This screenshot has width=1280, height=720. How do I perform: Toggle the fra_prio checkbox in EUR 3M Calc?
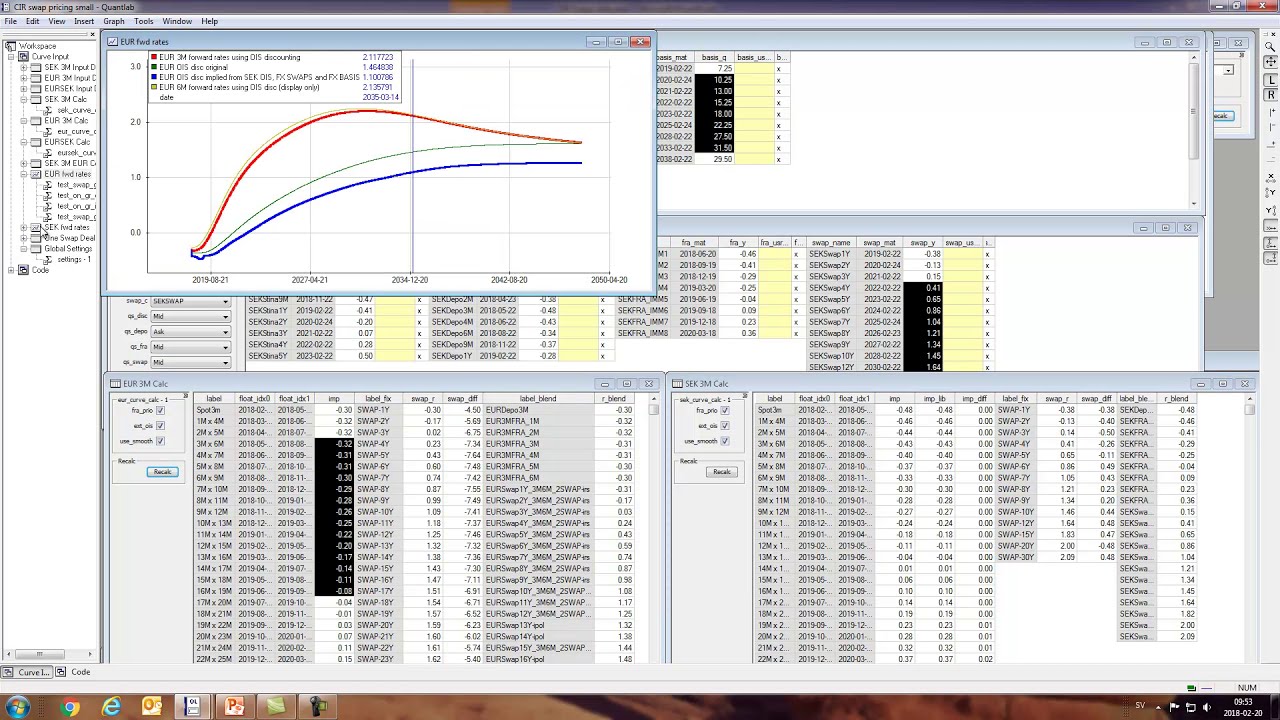160,411
